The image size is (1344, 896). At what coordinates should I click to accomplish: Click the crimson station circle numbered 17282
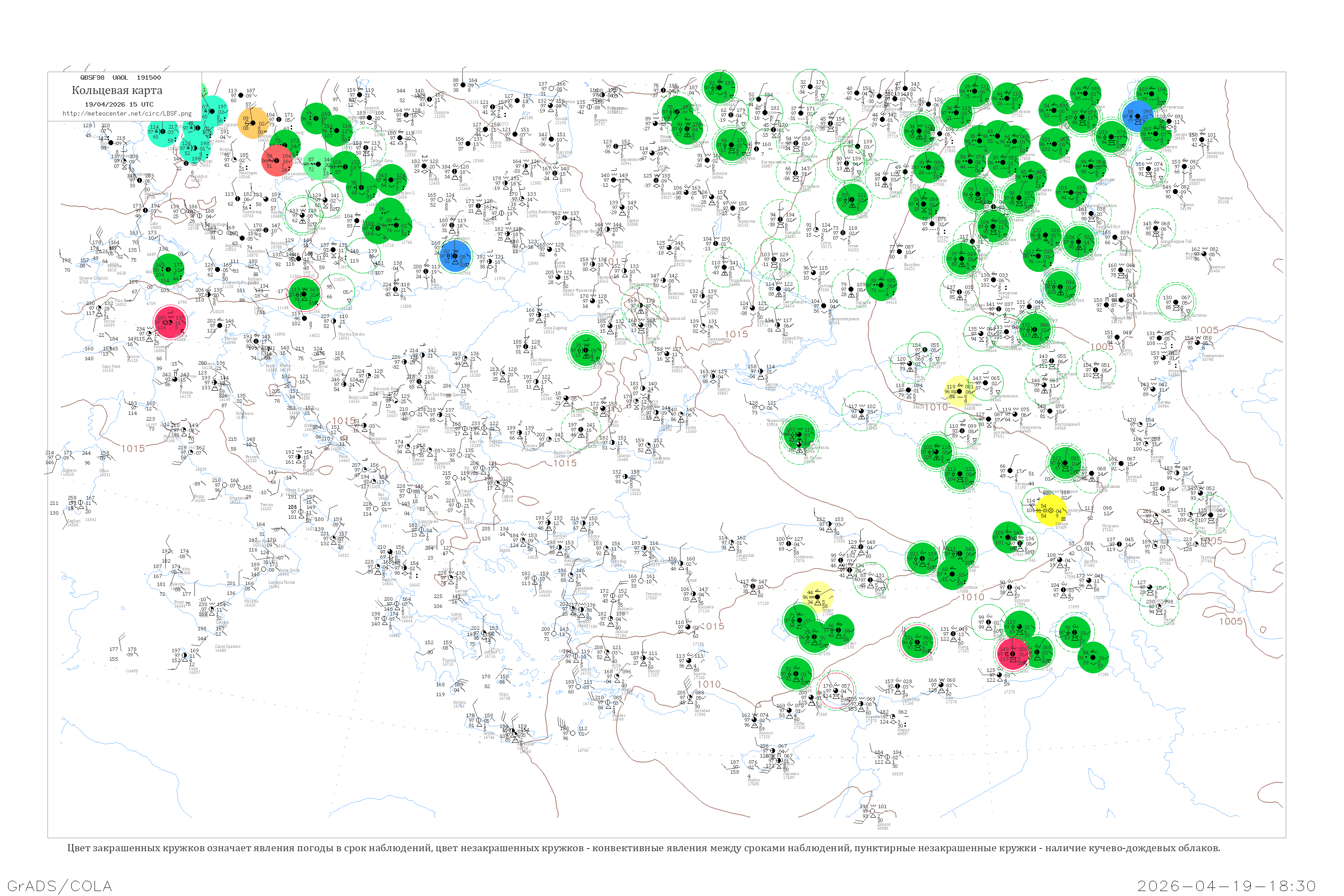pos(1012,654)
